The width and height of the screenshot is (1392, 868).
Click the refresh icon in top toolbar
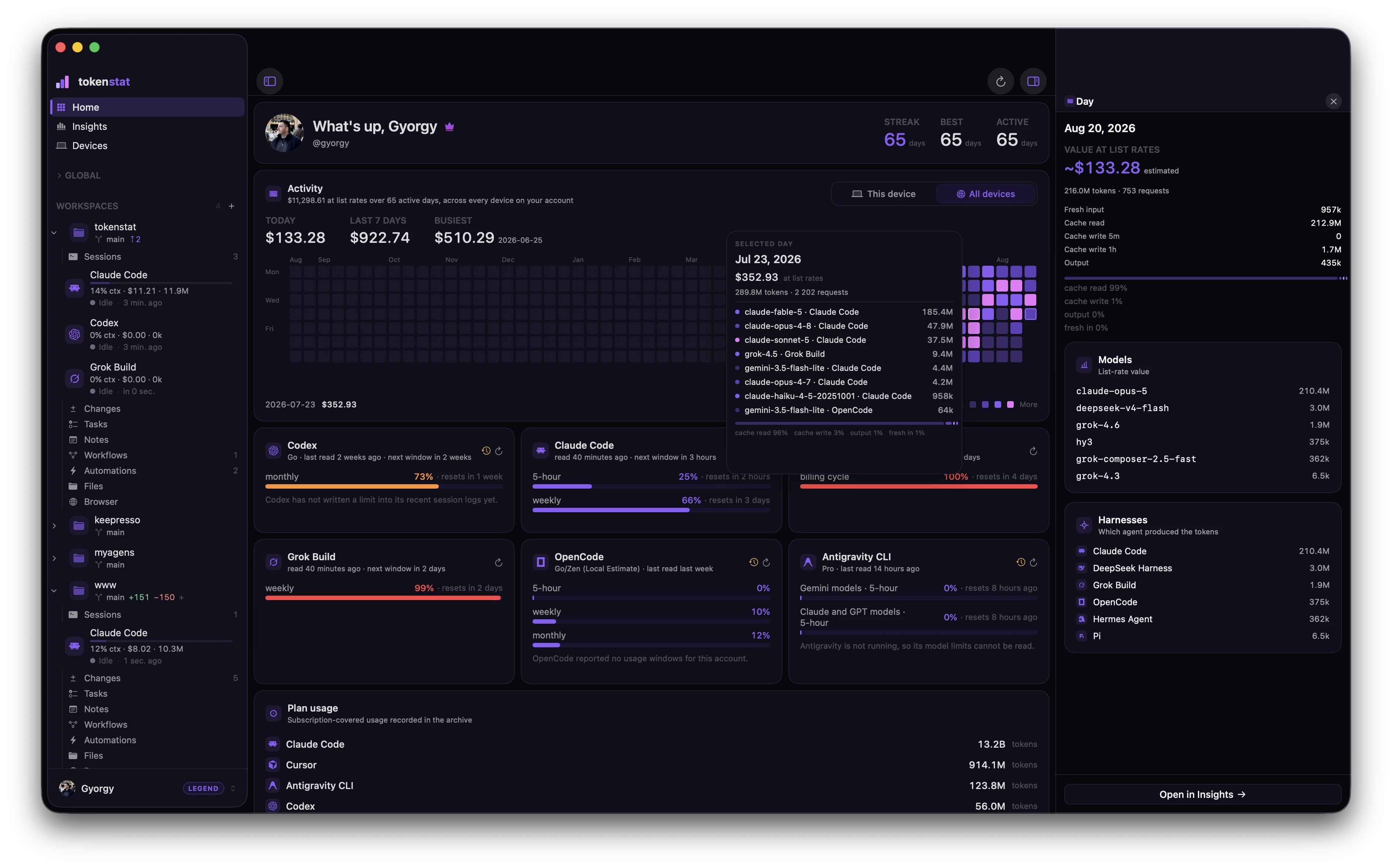(x=1000, y=81)
